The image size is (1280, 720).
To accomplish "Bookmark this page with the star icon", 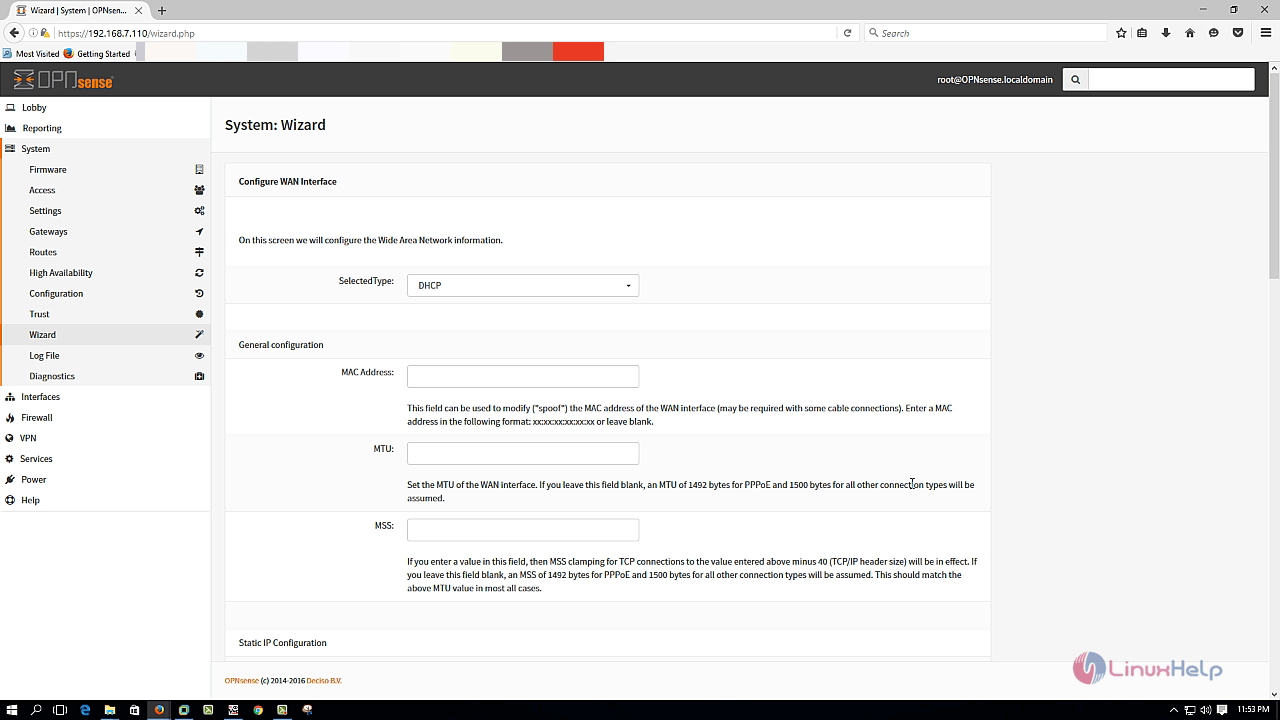I will pyautogui.click(x=1121, y=33).
